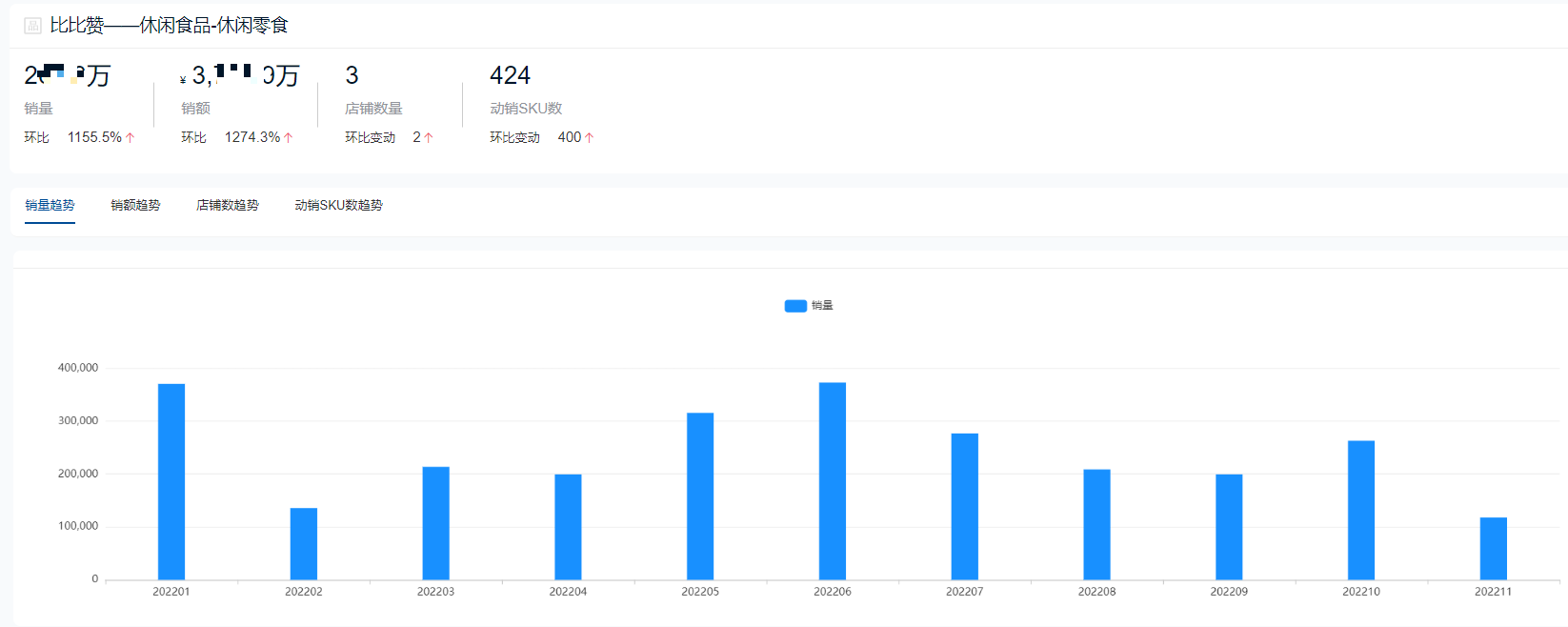Click the 1274.3% 环比 value

click(252, 137)
